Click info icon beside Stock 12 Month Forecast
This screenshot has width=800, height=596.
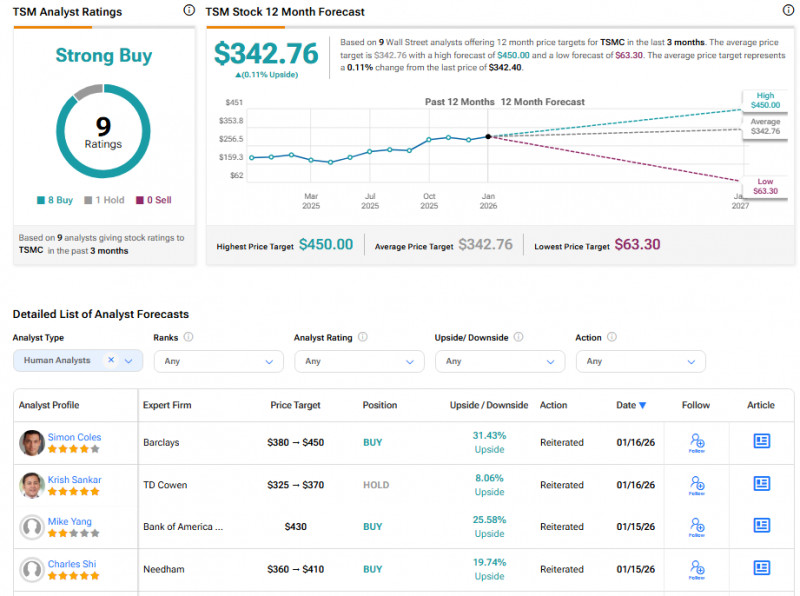point(788,11)
